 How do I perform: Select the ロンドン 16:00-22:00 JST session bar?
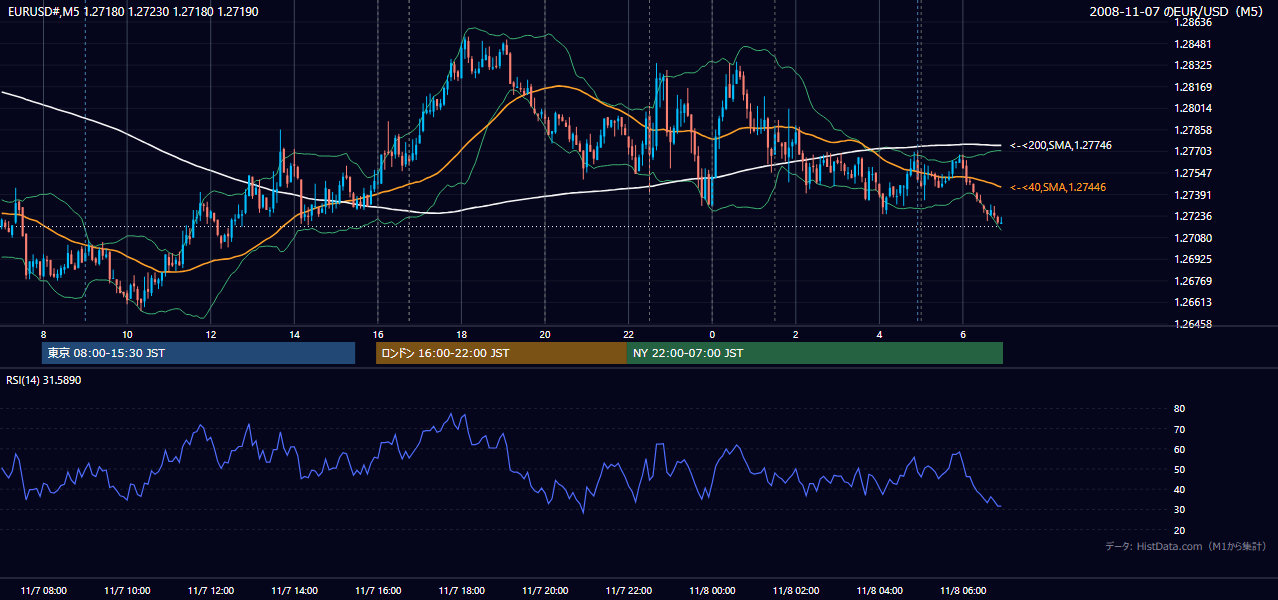[x=501, y=353]
